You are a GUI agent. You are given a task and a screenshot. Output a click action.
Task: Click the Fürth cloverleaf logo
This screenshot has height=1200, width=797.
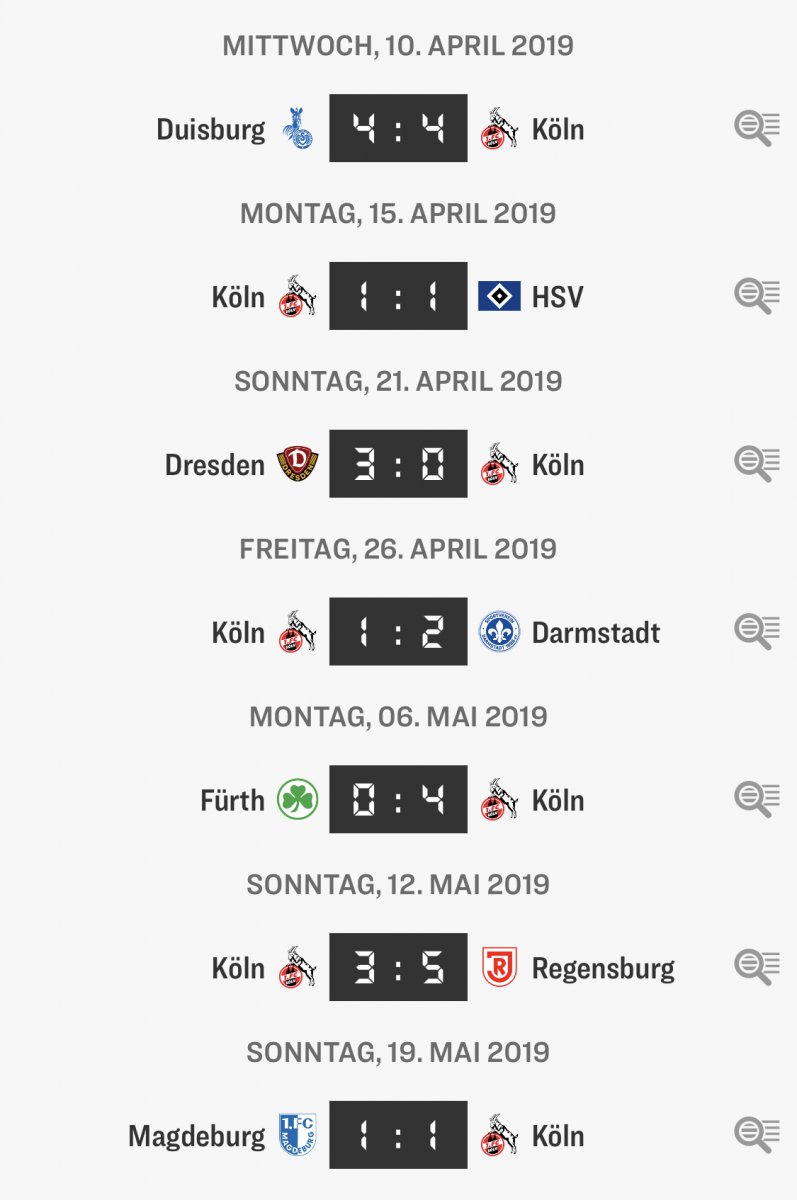pyautogui.click(x=297, y=800)
